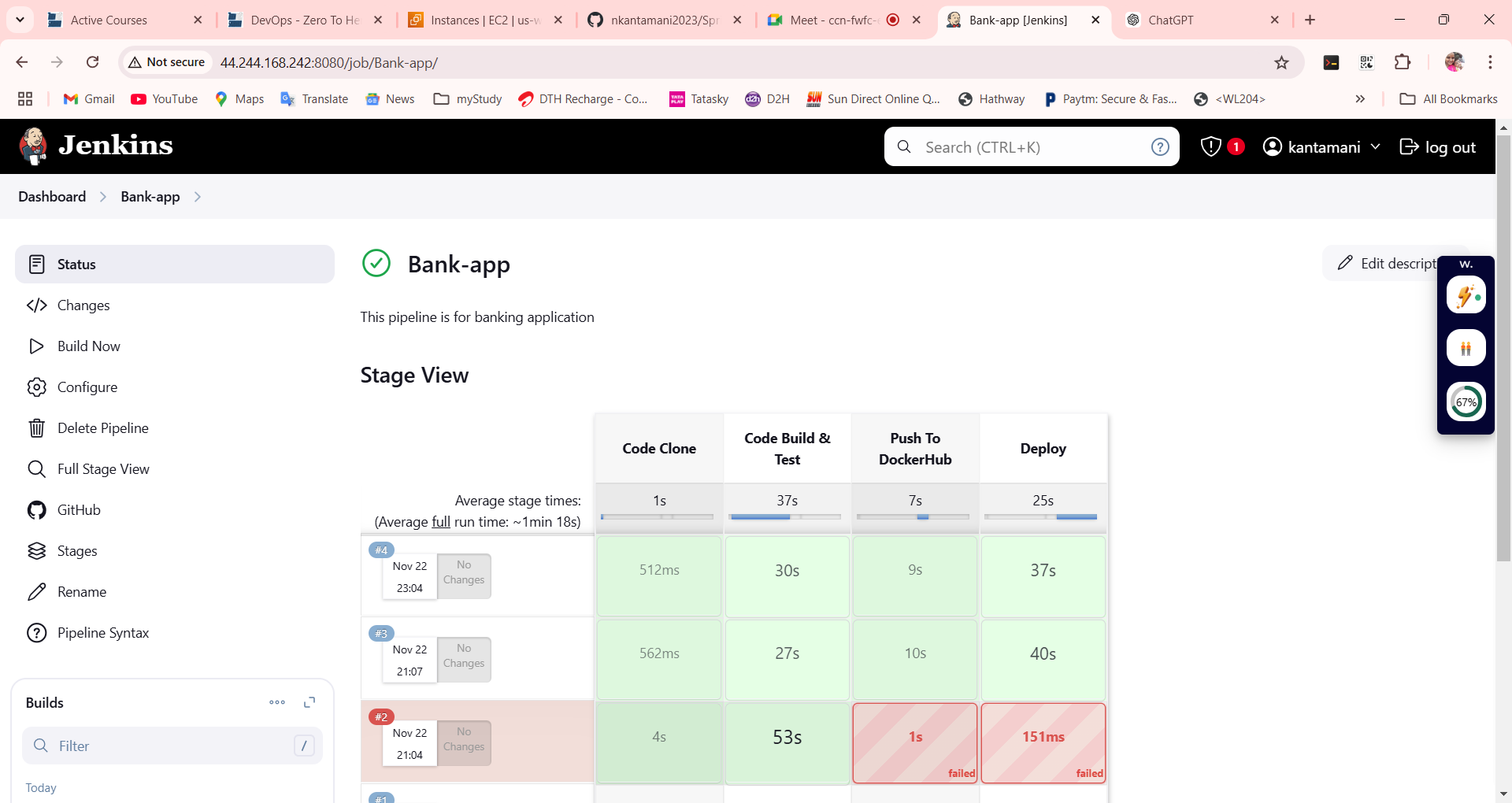This screenshot has width=1512, height=803.
Task: Switch to DevOps - Zero To Hero tab
Action: point(304,20)
